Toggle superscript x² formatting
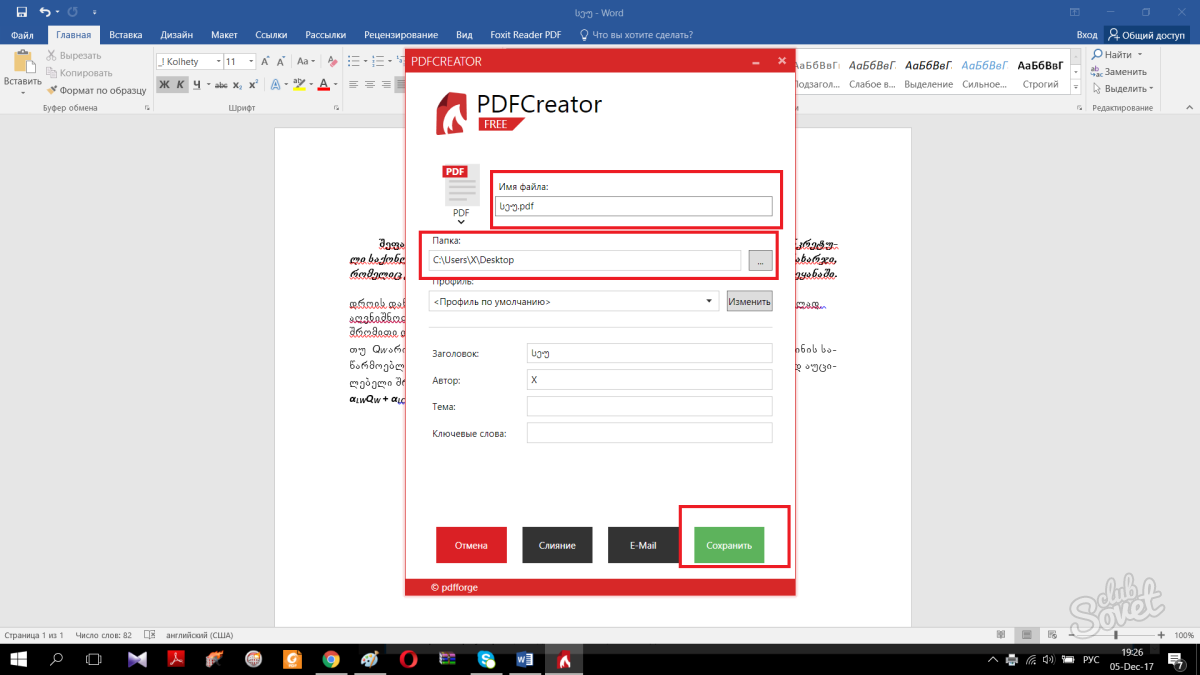The width and height of the screenshot is (1200, 675). [254, 85]
